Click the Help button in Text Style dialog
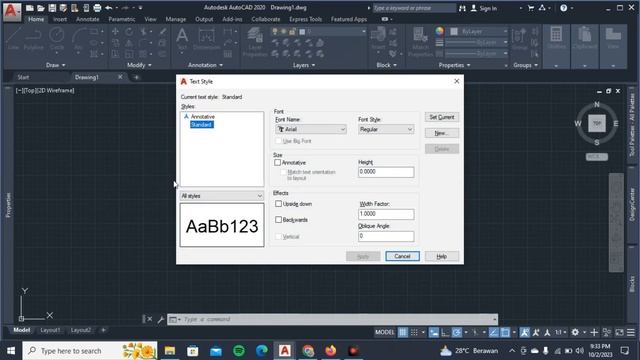Image resolution: width=640 pixels, height=360 pixels. [x=442, y=256]
